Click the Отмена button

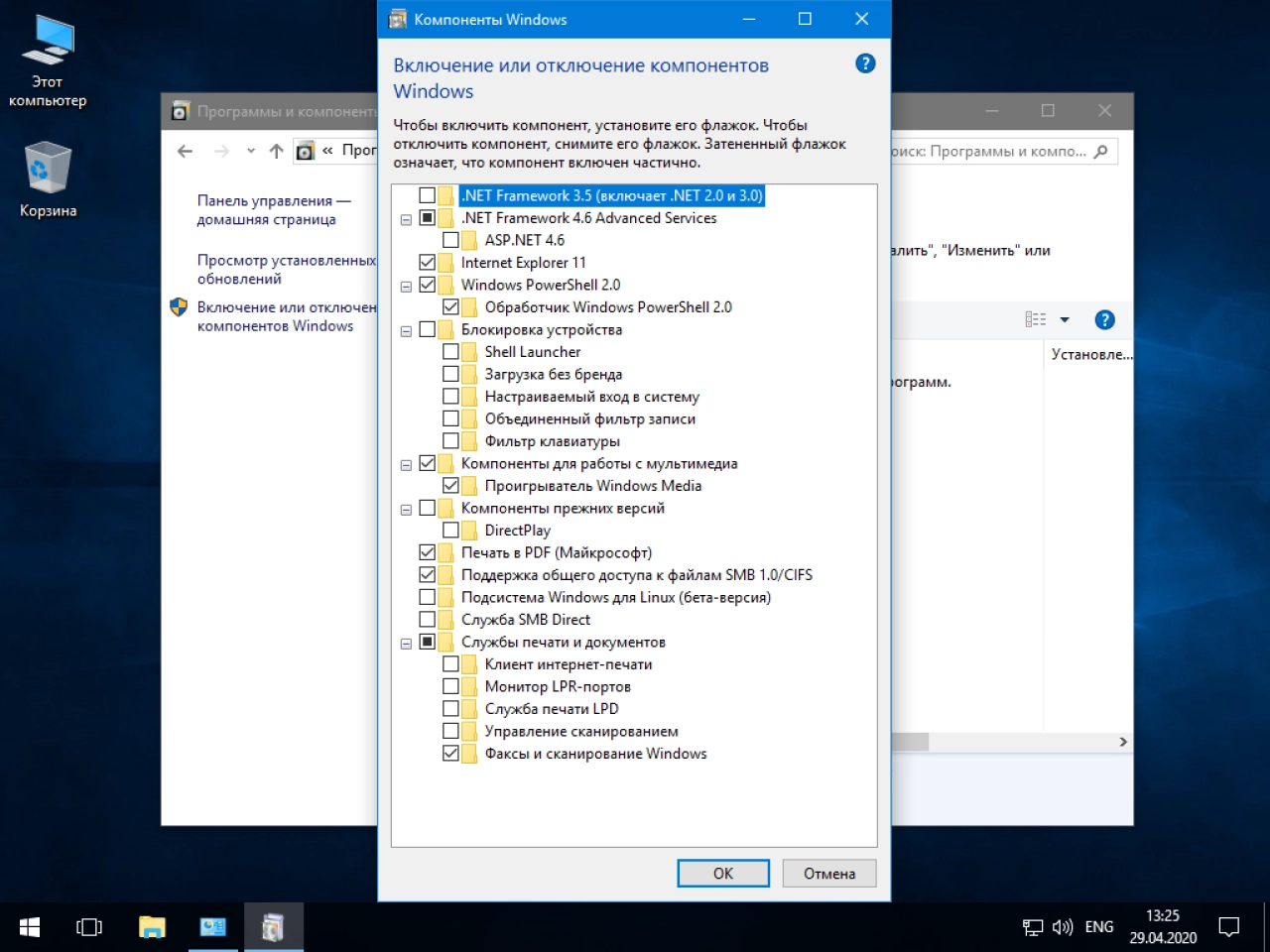click(x=829, y=873)
